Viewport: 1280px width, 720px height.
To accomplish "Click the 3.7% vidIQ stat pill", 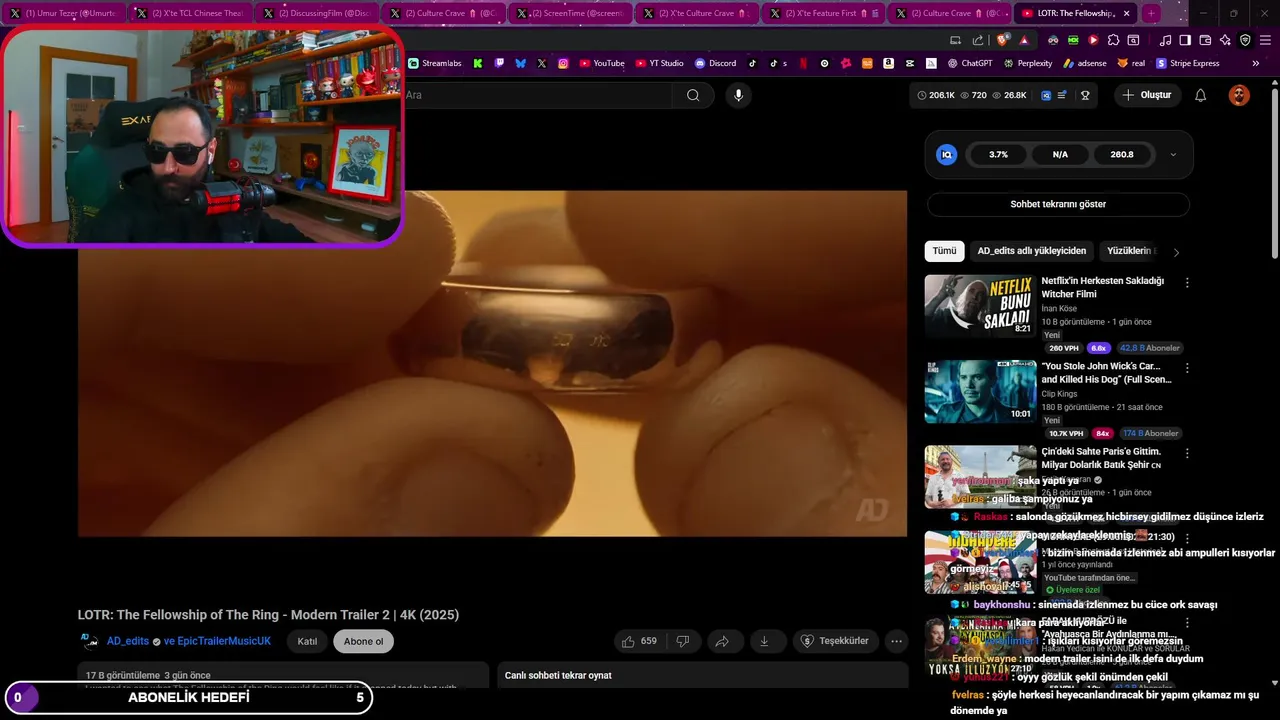I will pyautogui.click(x=998, y=155).
